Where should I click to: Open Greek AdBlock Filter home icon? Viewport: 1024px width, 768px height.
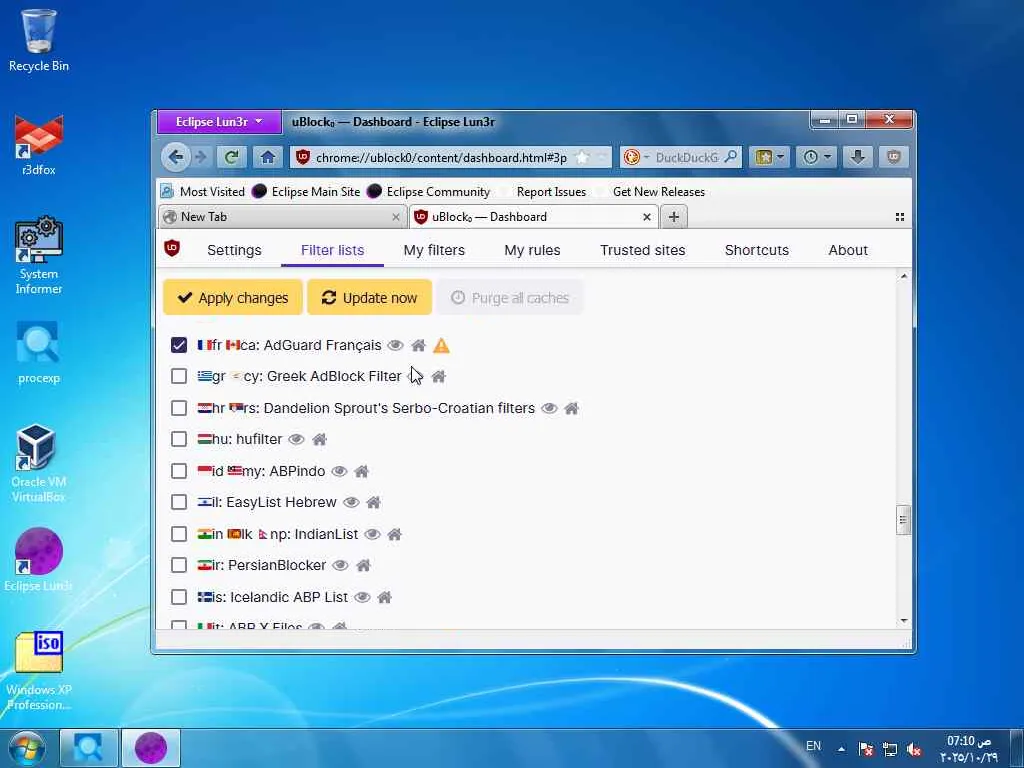coord(439,377)
